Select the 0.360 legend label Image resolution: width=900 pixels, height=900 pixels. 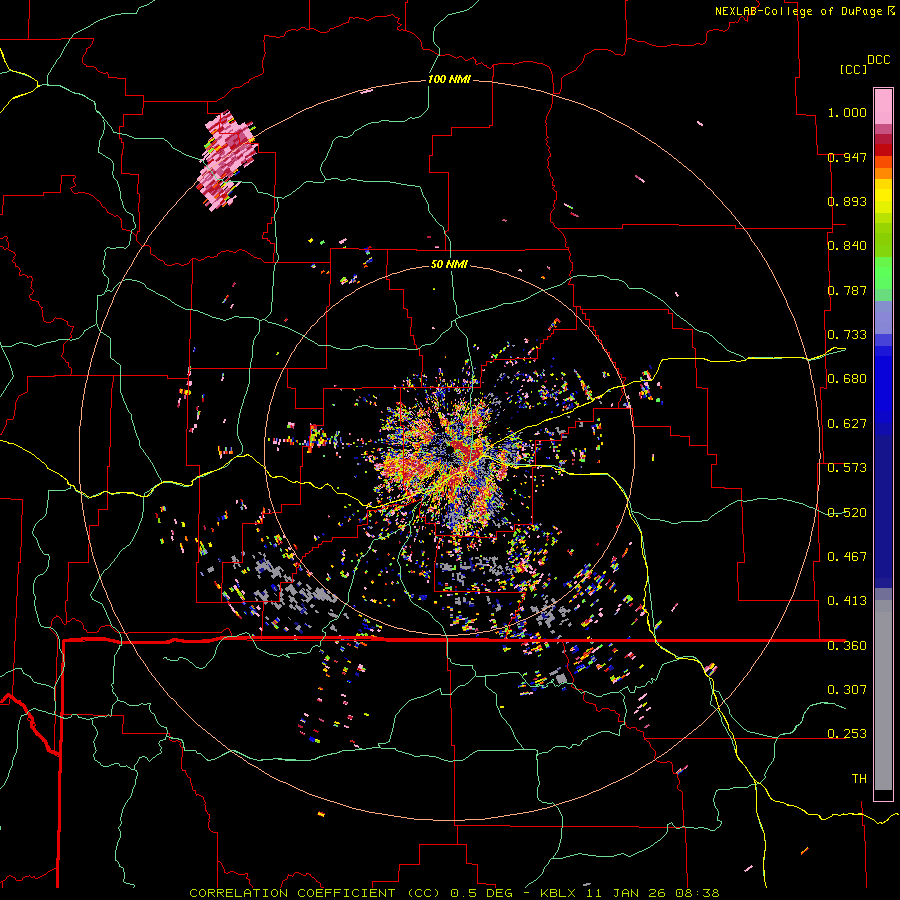point(847,646)
